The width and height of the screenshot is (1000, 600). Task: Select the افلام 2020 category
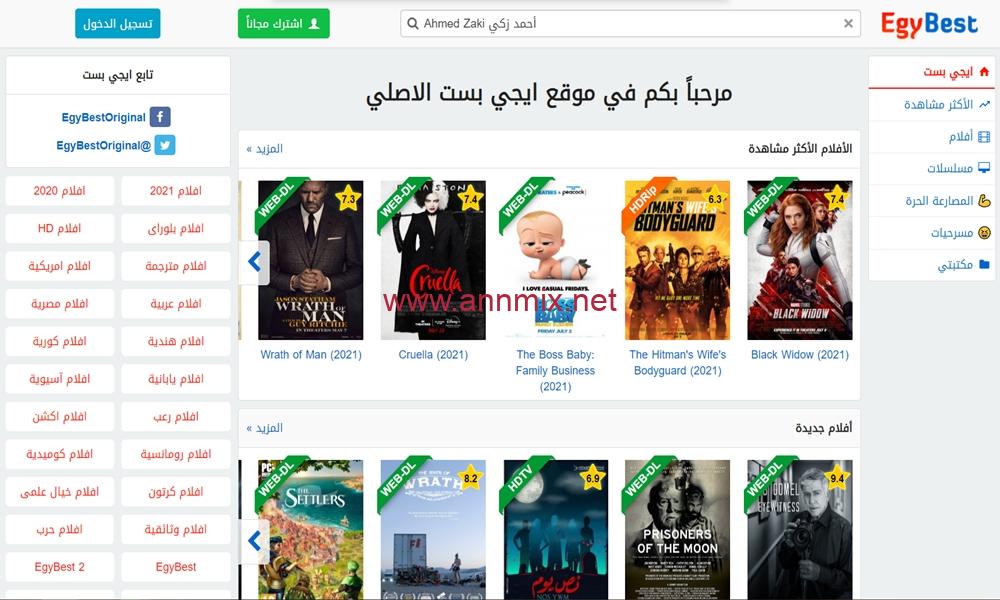59,191
